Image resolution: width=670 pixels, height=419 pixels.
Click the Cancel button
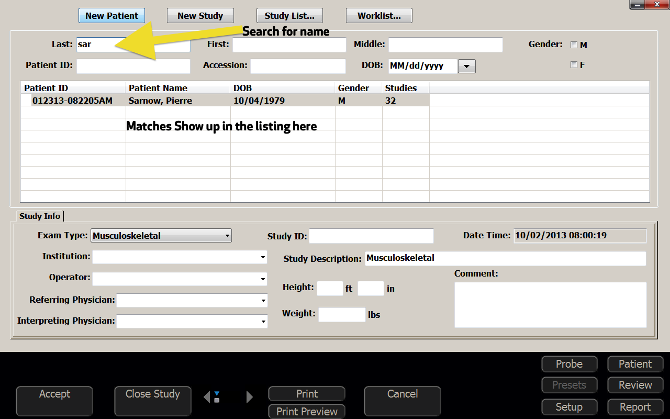pos(402,401)
